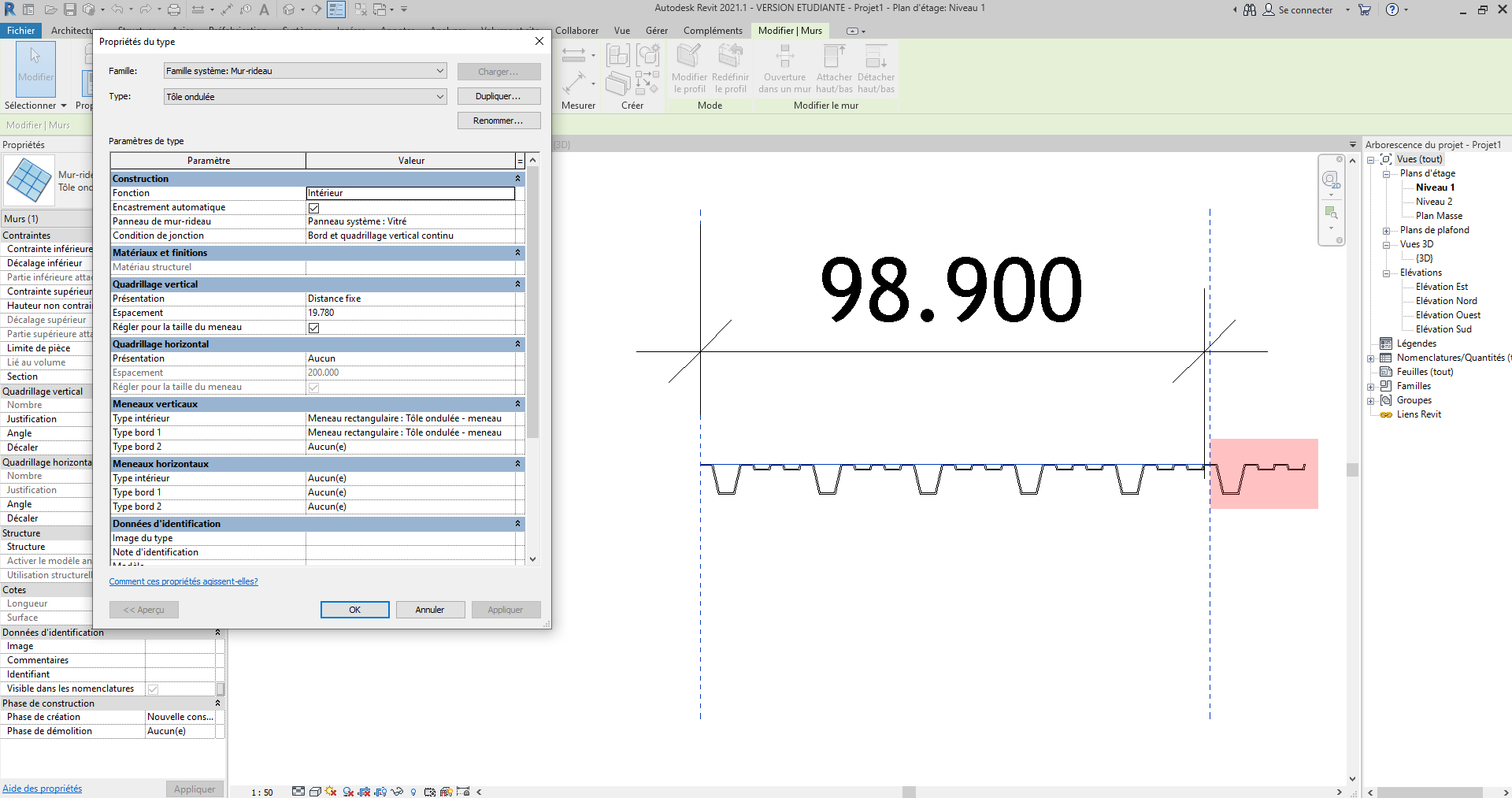
Task: Toggle horizontal Régler pour la taille du meneau checkbox
Action: [314, 388]
